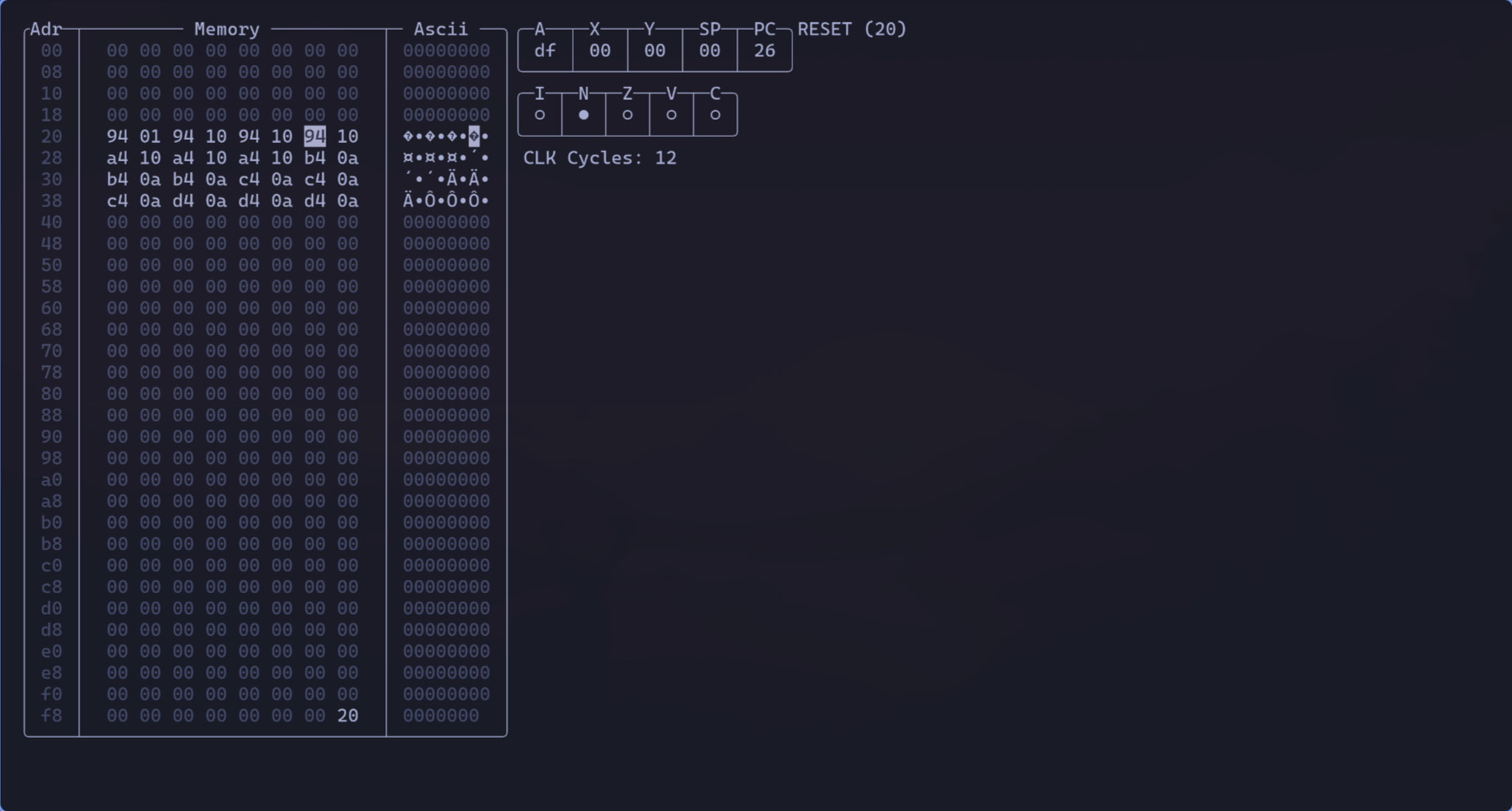Click the c4 byte in row 38

pos(117,201)
